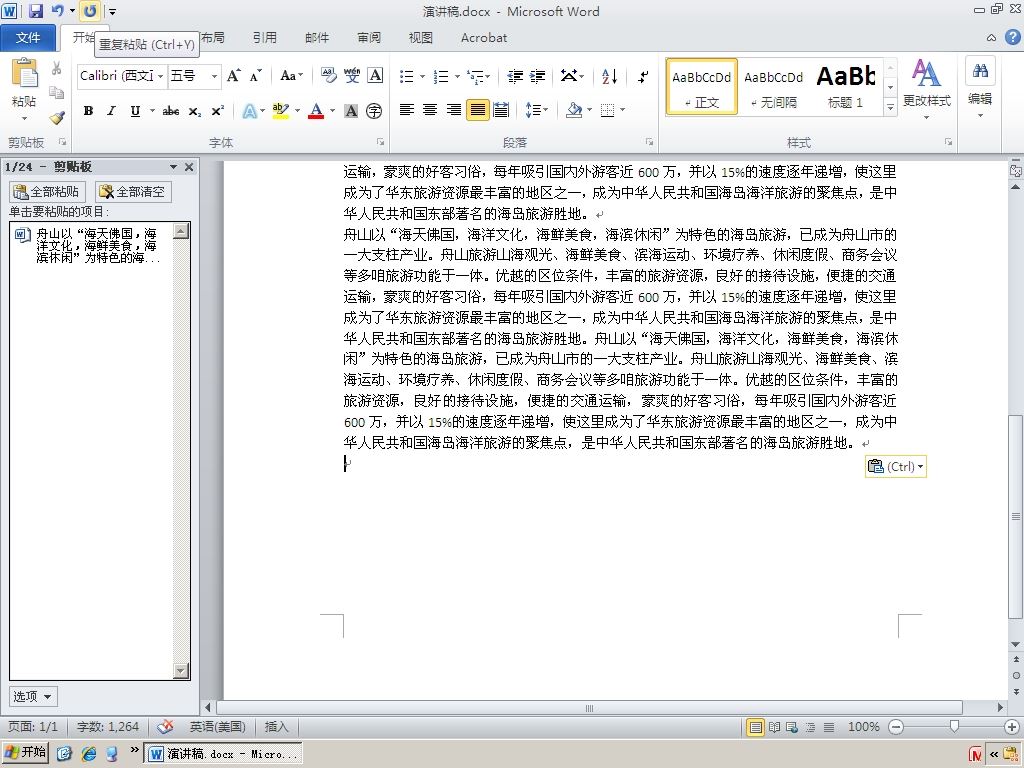Open the Word Help question mark

[x=1013, y=37]
